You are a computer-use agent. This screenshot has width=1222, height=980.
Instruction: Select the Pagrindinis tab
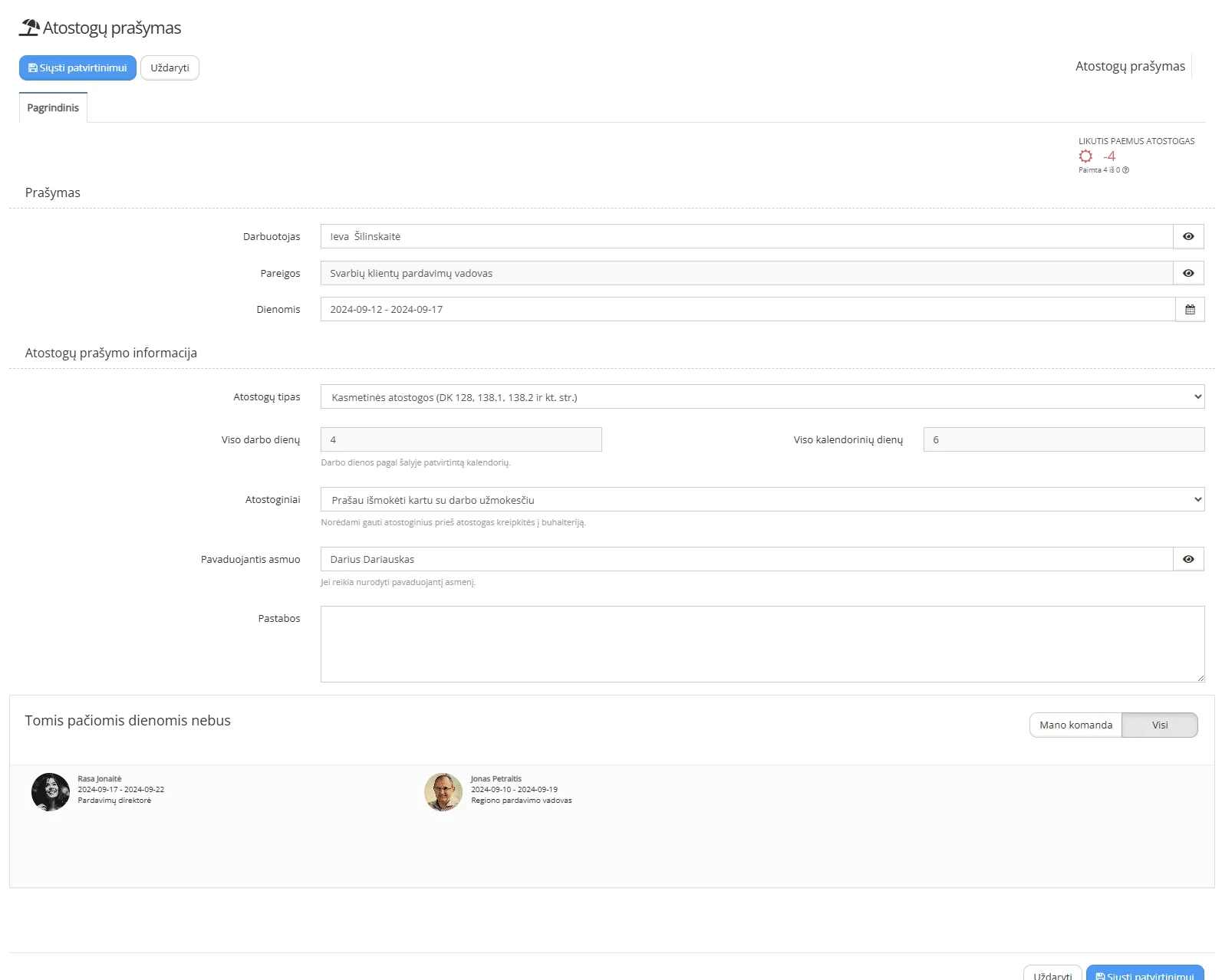[x=53, y=108]
